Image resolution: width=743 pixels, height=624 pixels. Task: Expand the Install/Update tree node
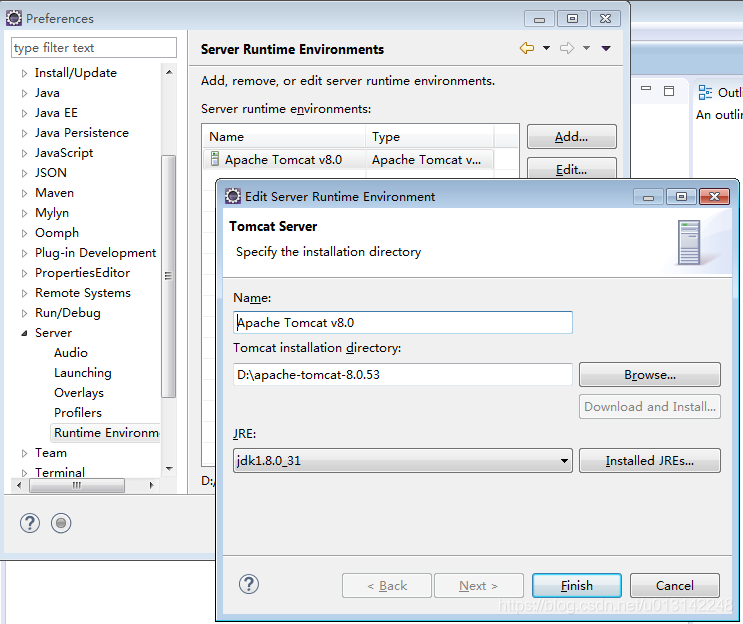(x=25, y=73)
